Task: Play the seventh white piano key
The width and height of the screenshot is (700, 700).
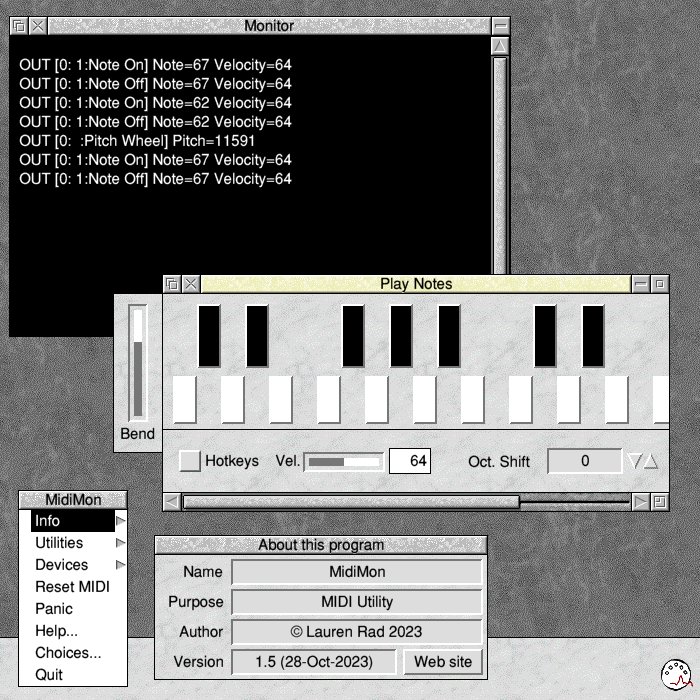Action: click(x=472, y=399)
